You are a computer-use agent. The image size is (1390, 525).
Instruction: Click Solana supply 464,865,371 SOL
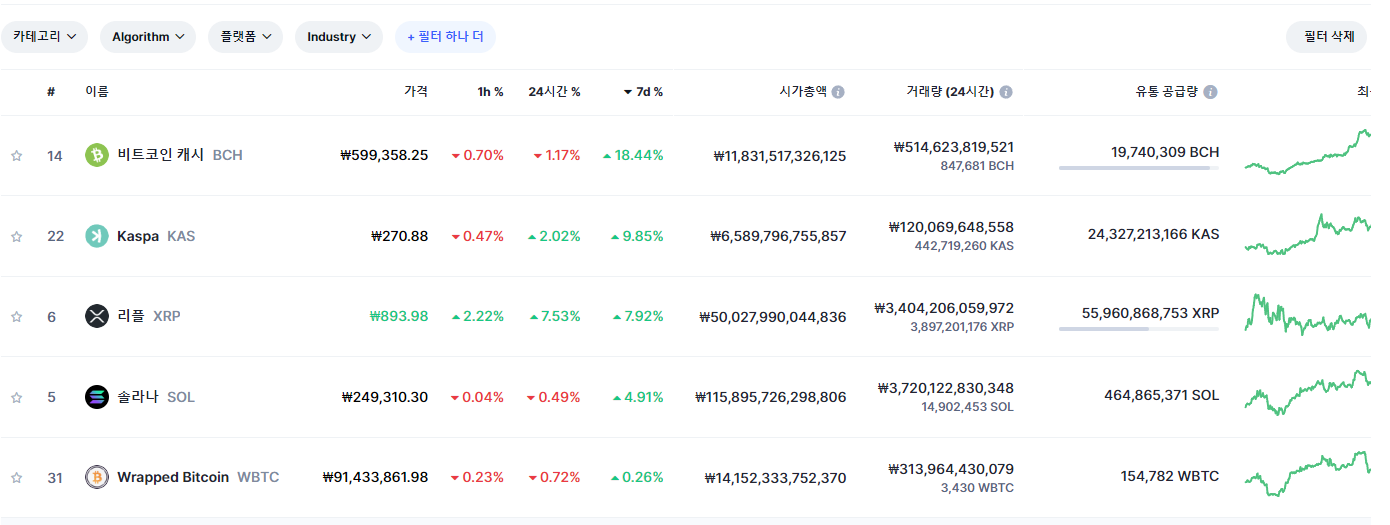tap(1162, 395)
